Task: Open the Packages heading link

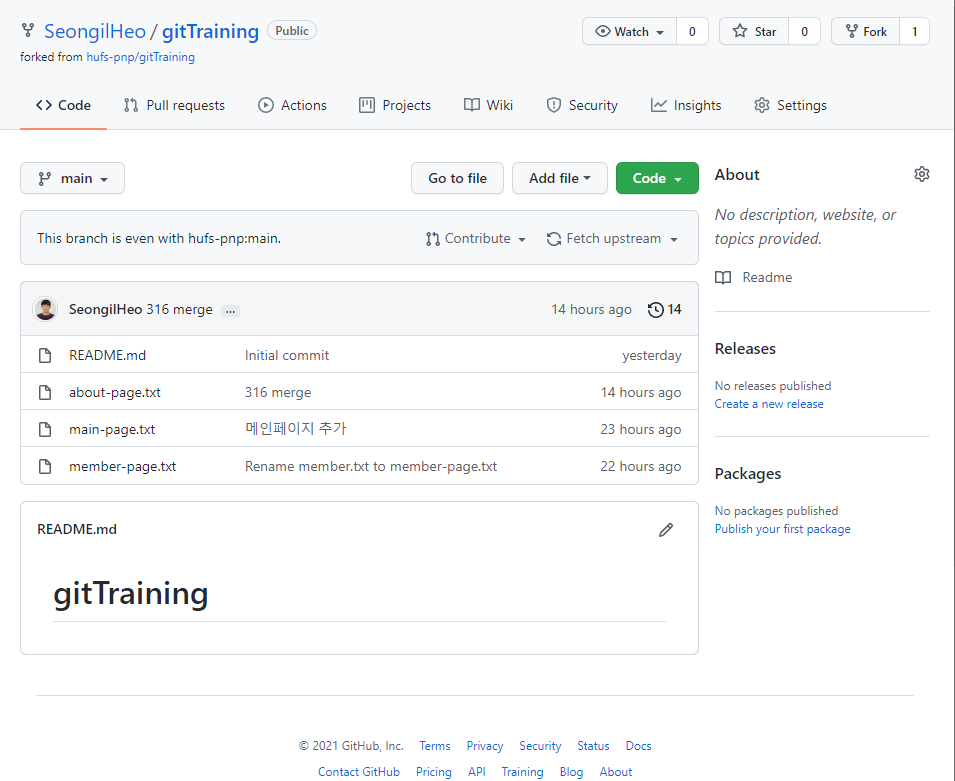Action: click(748, 474)
